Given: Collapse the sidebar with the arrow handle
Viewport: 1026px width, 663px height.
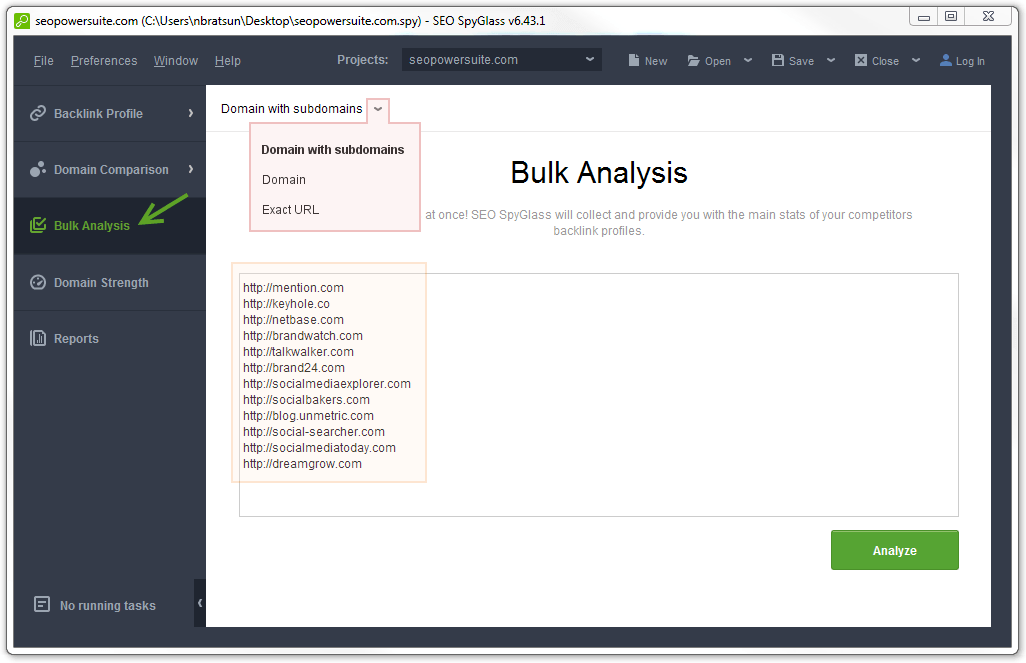Looking at the screenshot, I should [x=200, y=603].
